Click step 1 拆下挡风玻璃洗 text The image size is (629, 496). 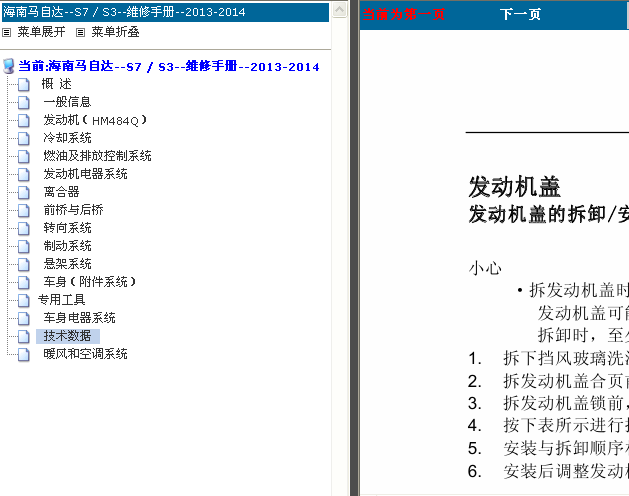click(566, 358)
